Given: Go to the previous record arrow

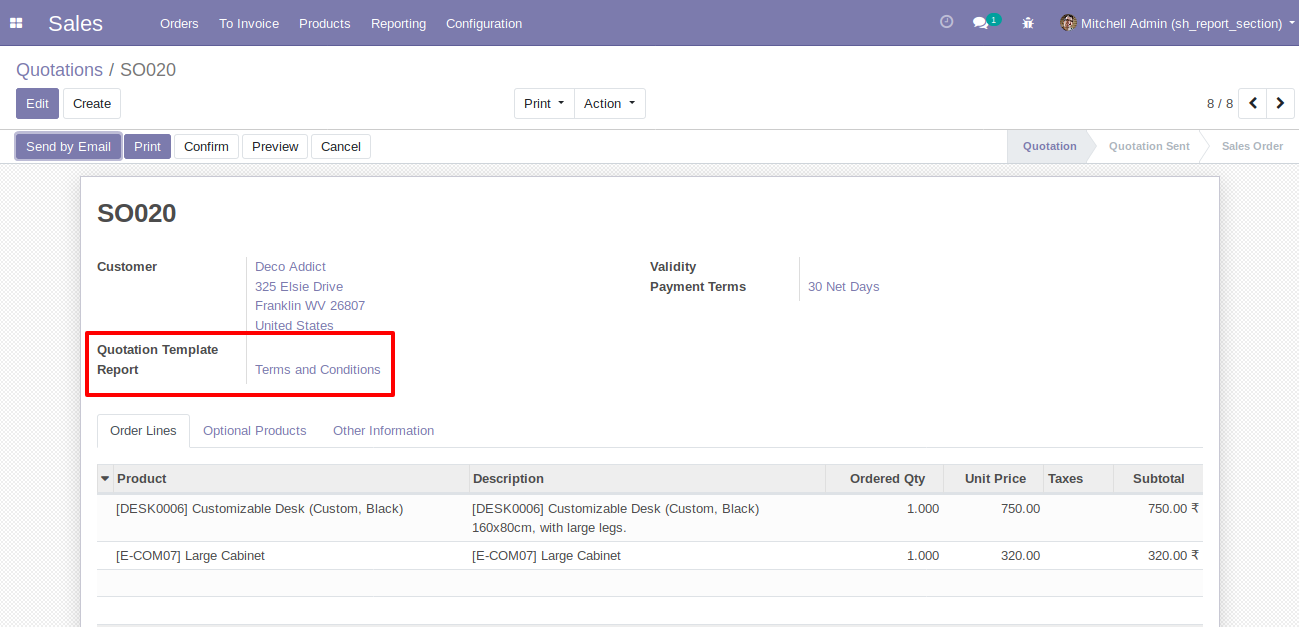Looking at the screenshot, I should point(1253,103).
